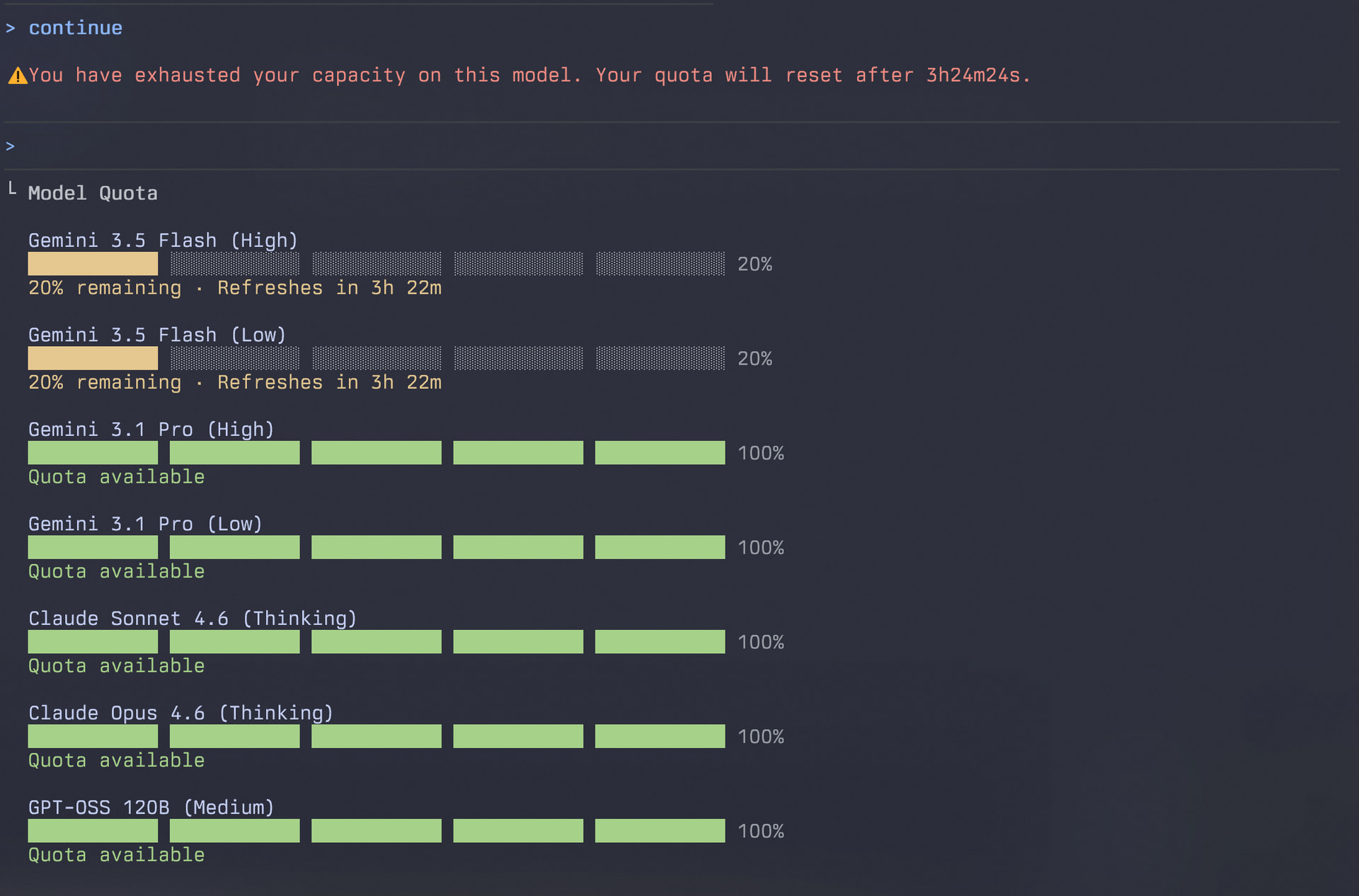Screen dimensions: 1359x896
Task: Click Claude Opus 4.6 quota progress bar
Action: [x=377, y=736]
